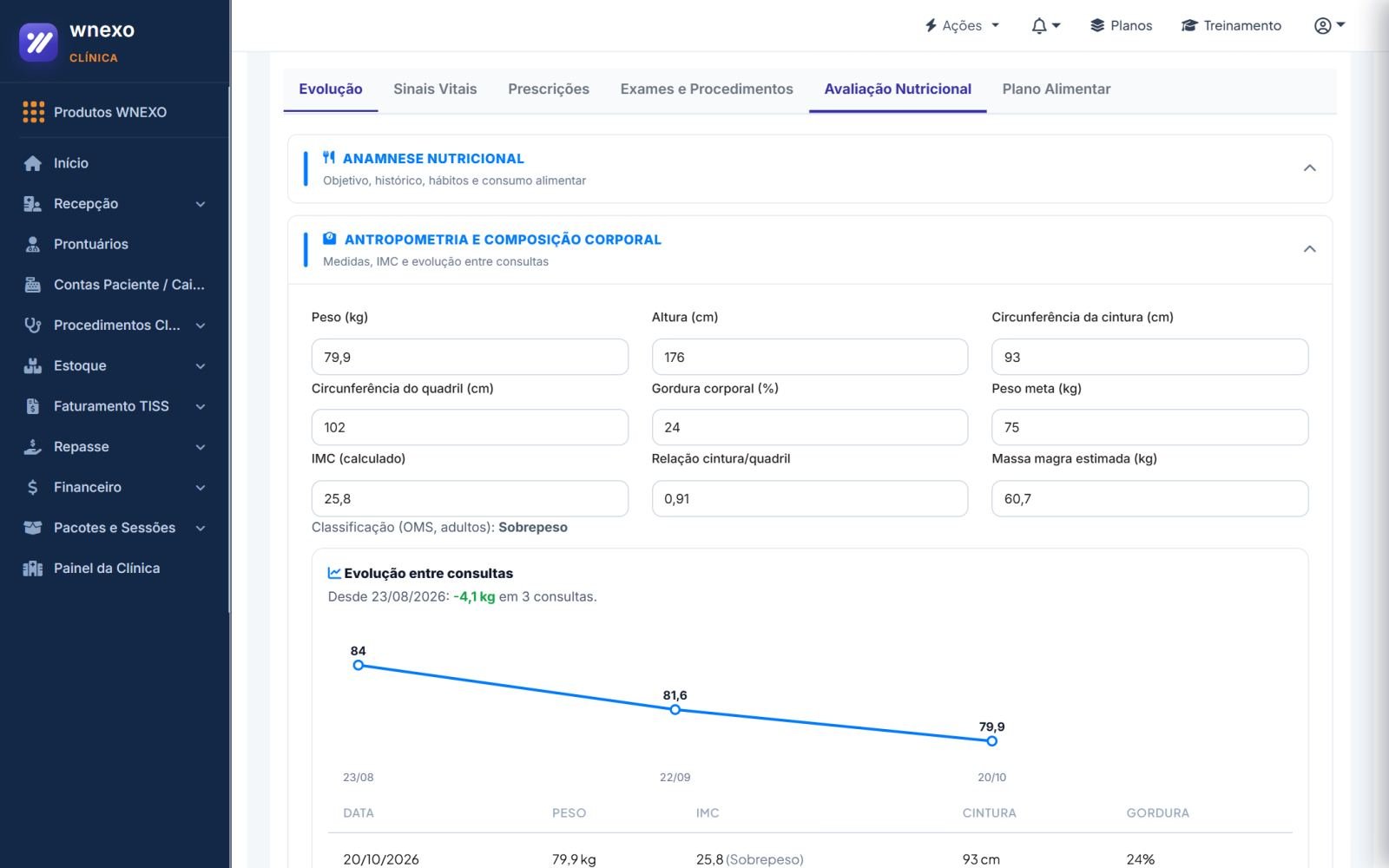Click the Procedimentos stethoscope icon
Screen dimensions: 1389x868
tap(33, 325)
